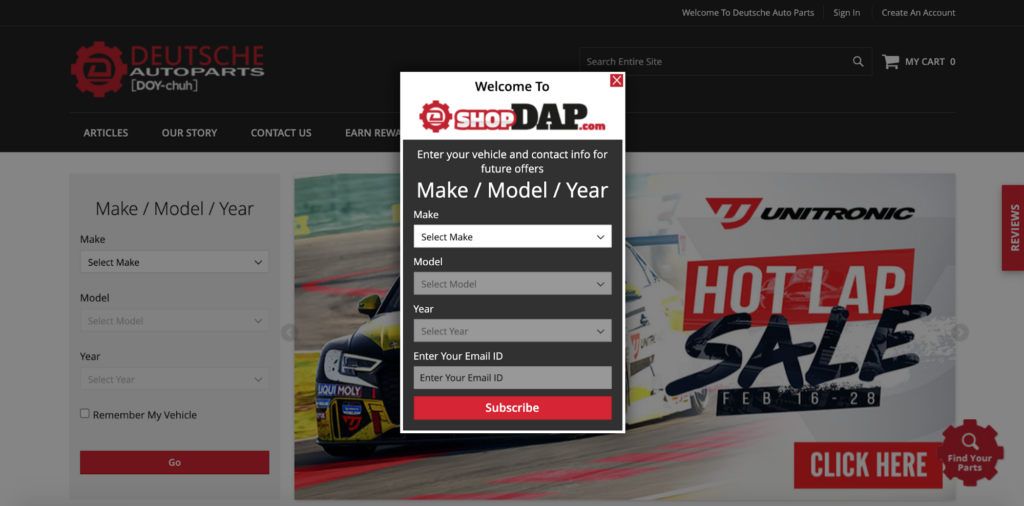The height and width of the screenshot is (506, 1024).
Task: Expand the popup Select Make dropdown
Action: point(512,237)
